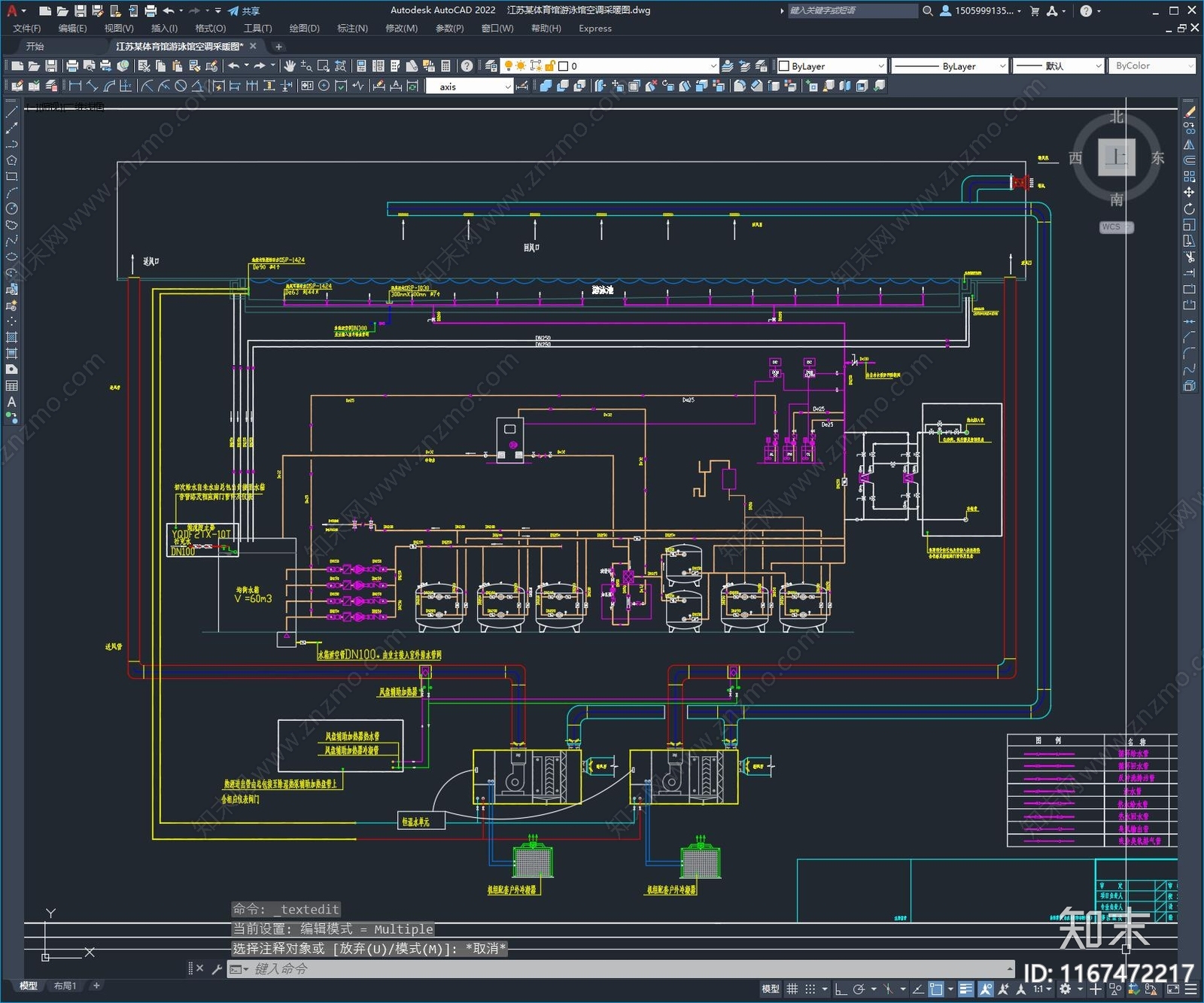Open the 文件(F) menu
This screenshot has width=1204, height=1003.
26,29
